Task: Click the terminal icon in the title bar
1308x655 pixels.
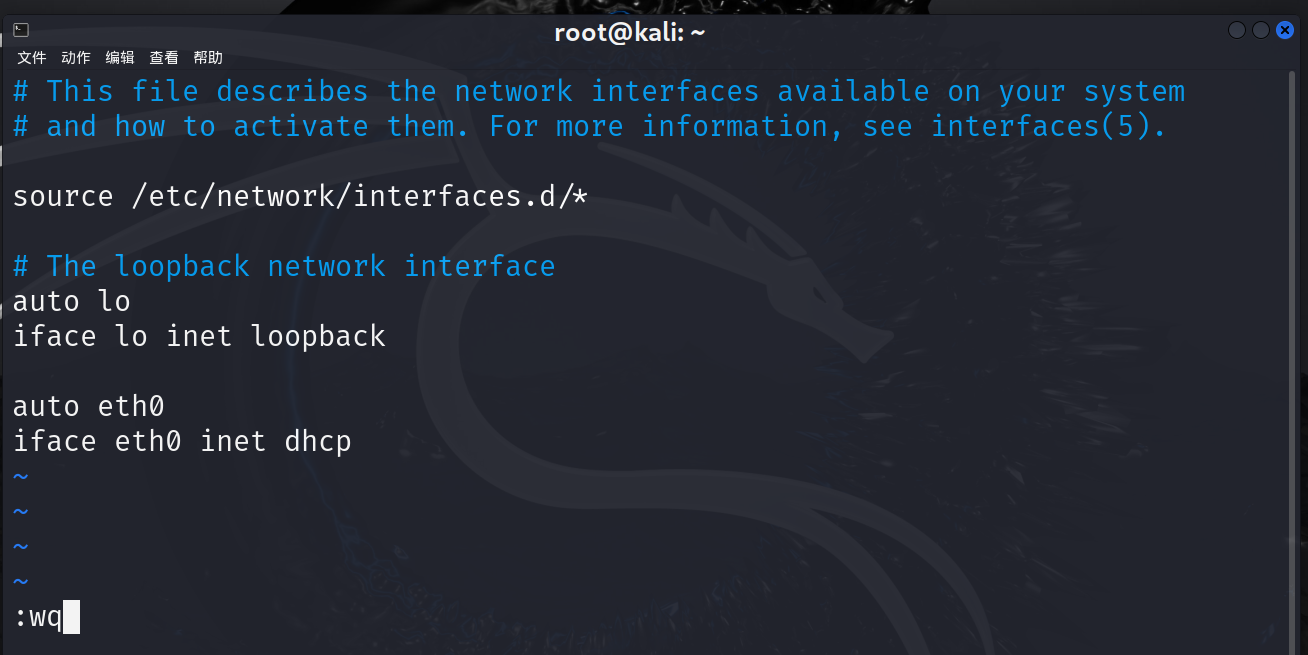Action: coord(21,31)
